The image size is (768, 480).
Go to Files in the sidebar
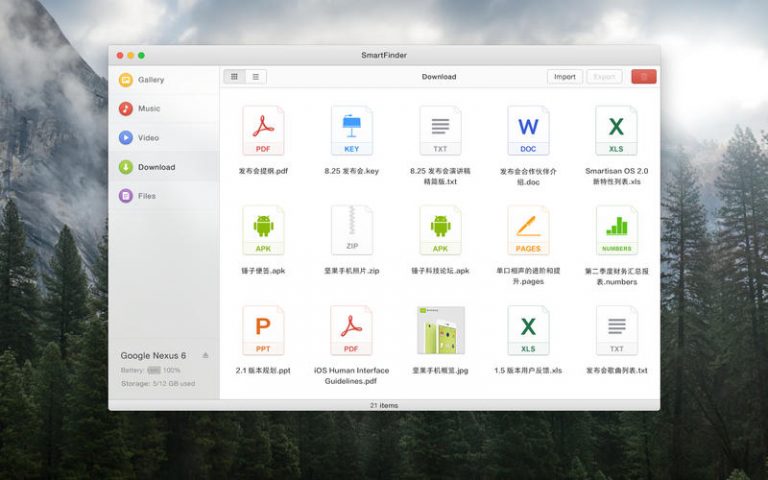(146, 196)
